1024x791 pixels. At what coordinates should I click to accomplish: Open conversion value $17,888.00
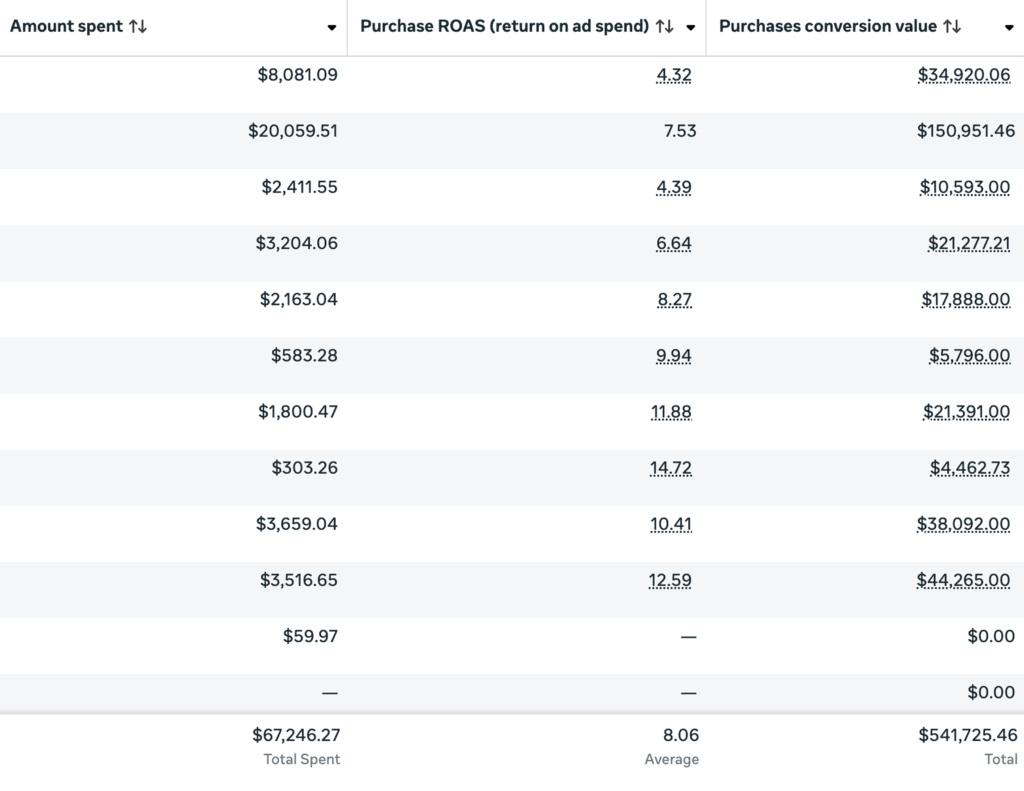click(x=966, y=299)
